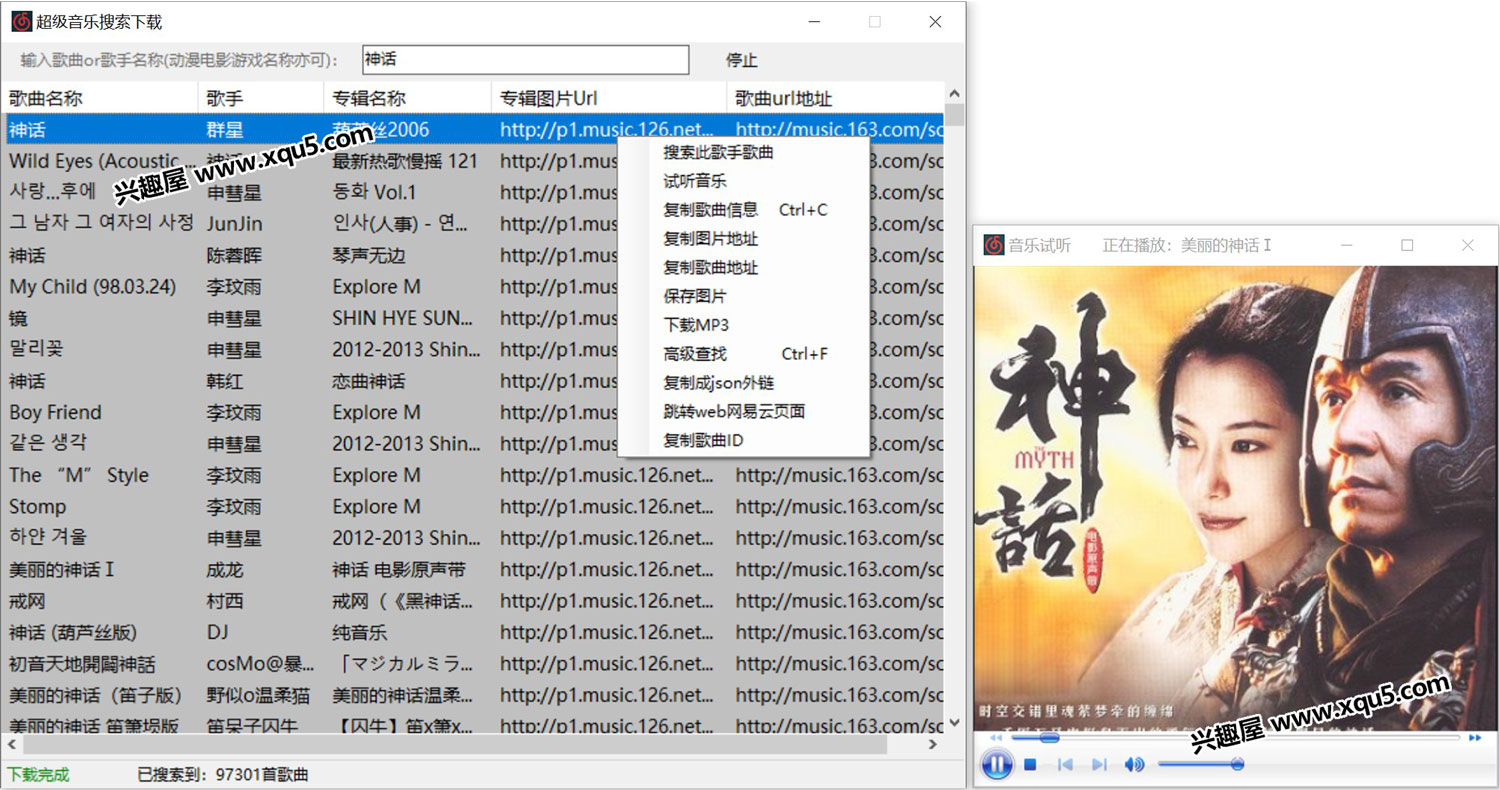The width and height of the screenshot is (1500, 790).
Task: Select the song 镜
Action: pyautogui.click(x=19, y=318)
